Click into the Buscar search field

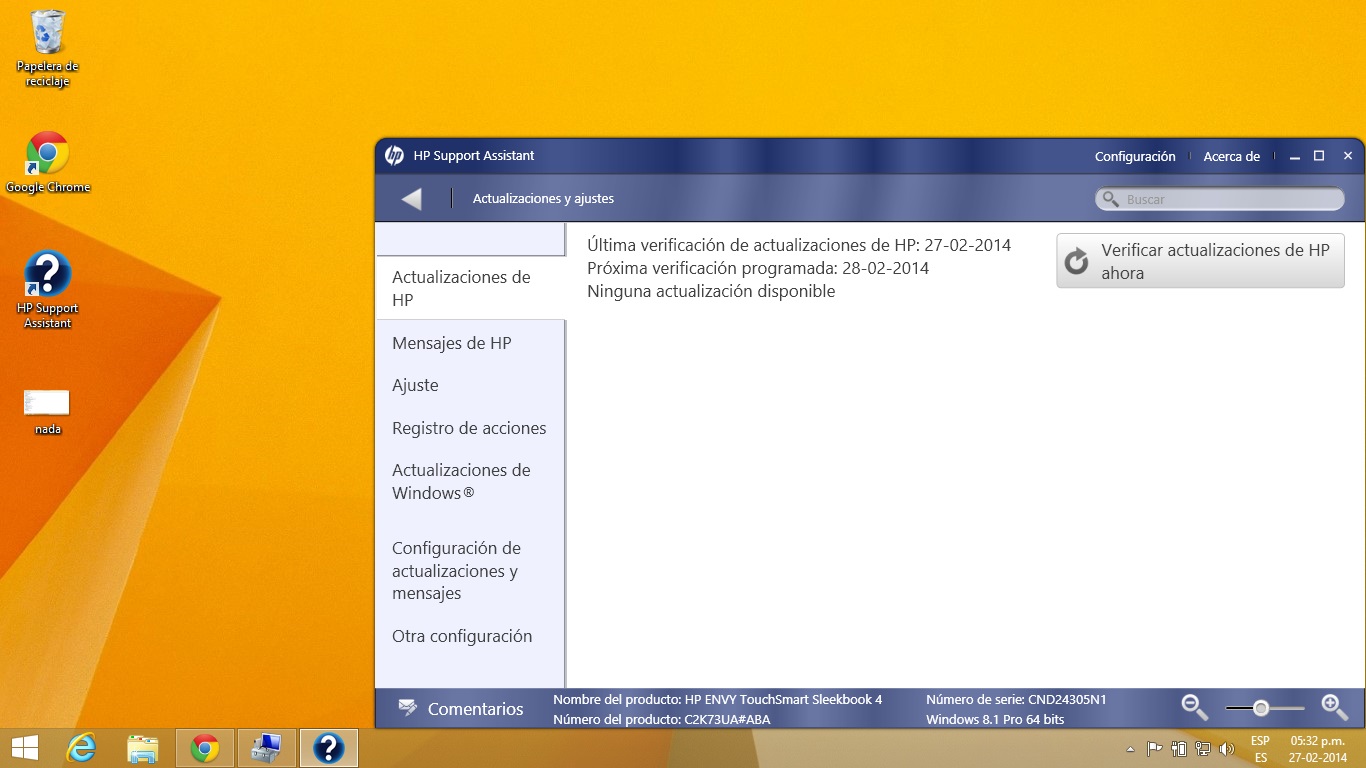coord(1220,199)
